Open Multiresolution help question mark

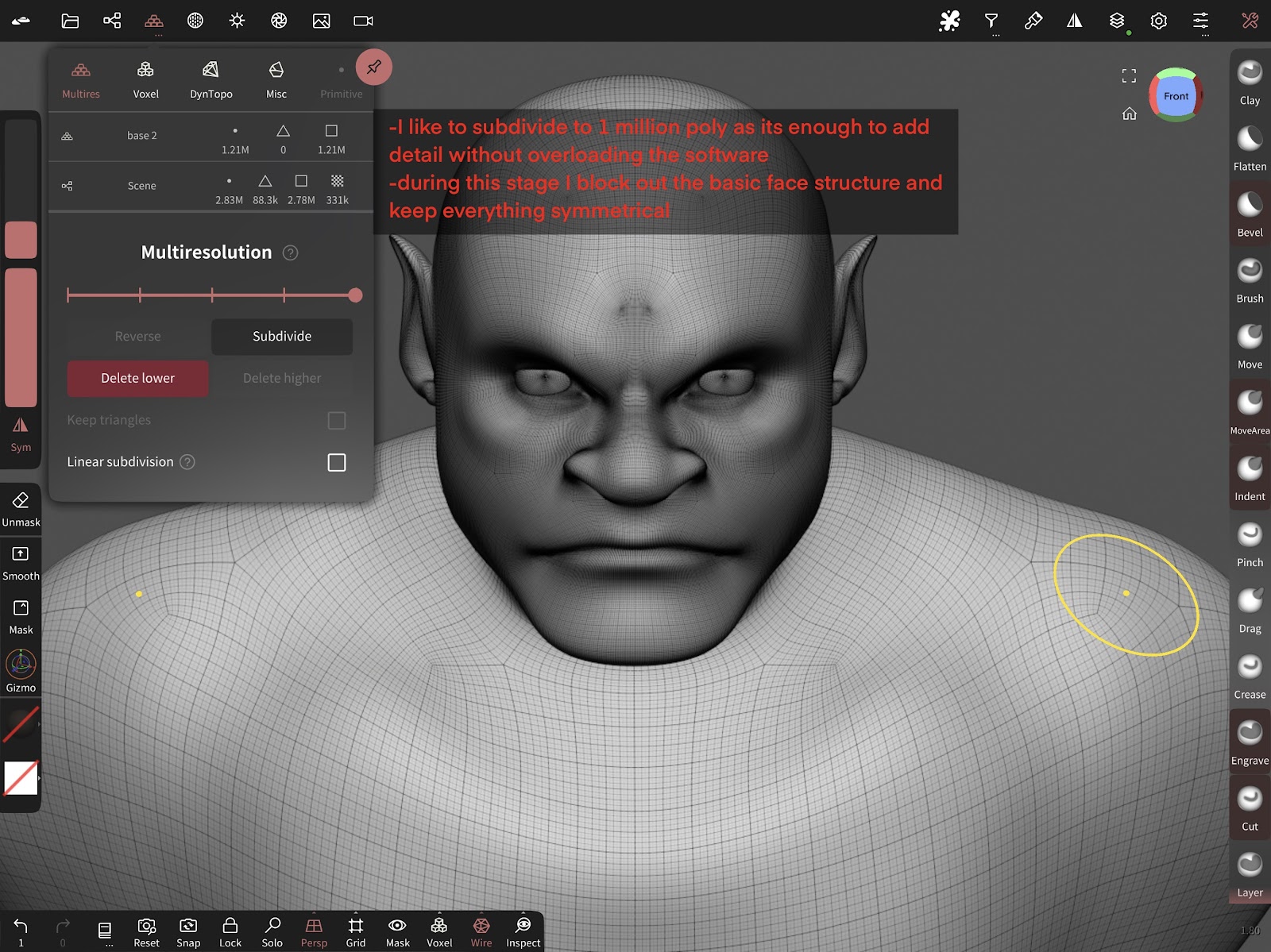click(291, 252)
